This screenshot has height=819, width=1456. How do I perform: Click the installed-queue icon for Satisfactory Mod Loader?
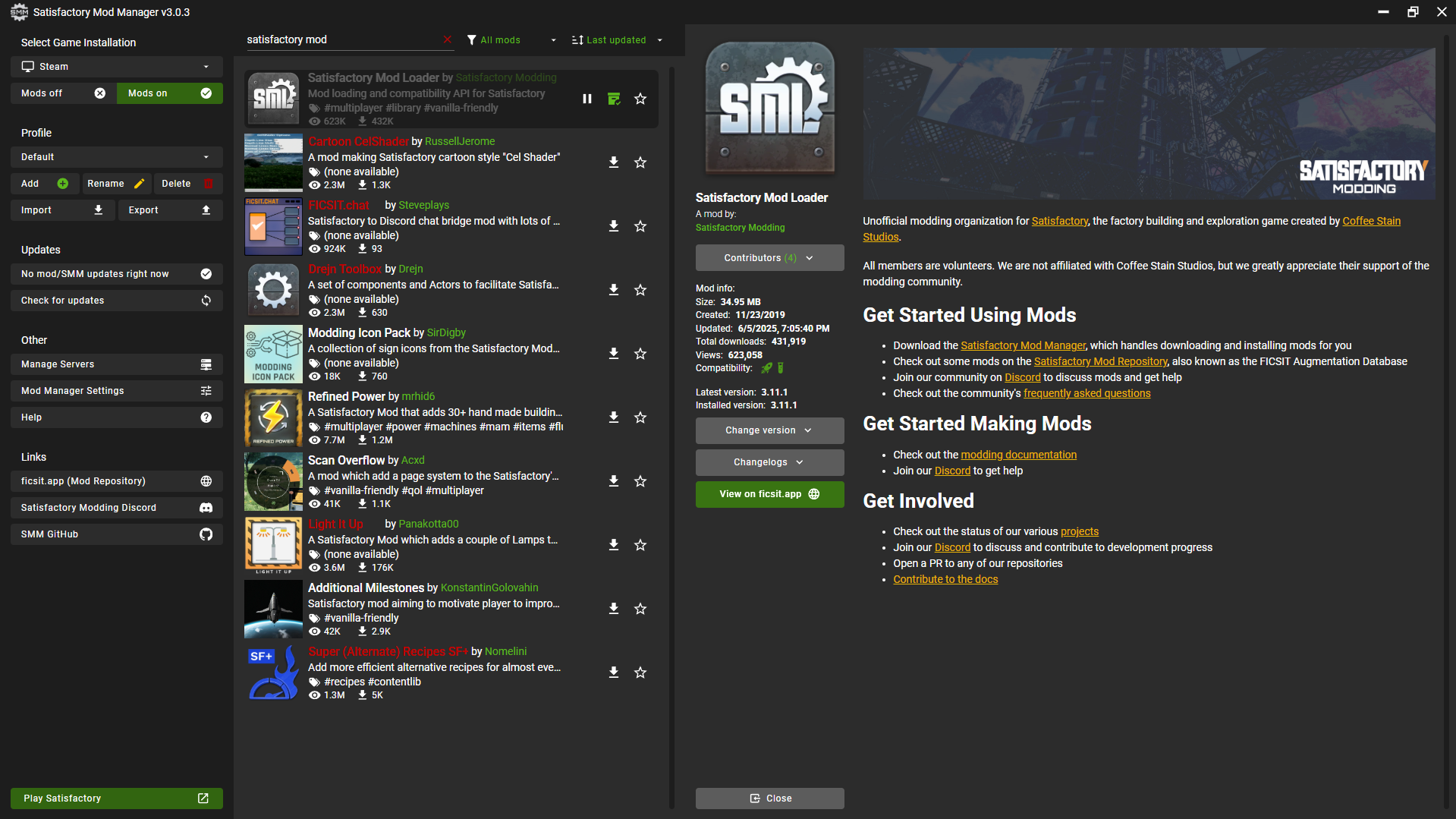(x=614, y=99)
